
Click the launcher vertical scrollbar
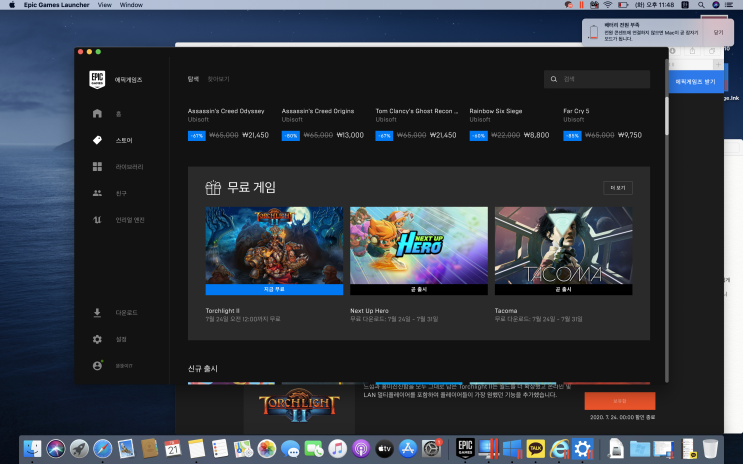coord(667,116)
